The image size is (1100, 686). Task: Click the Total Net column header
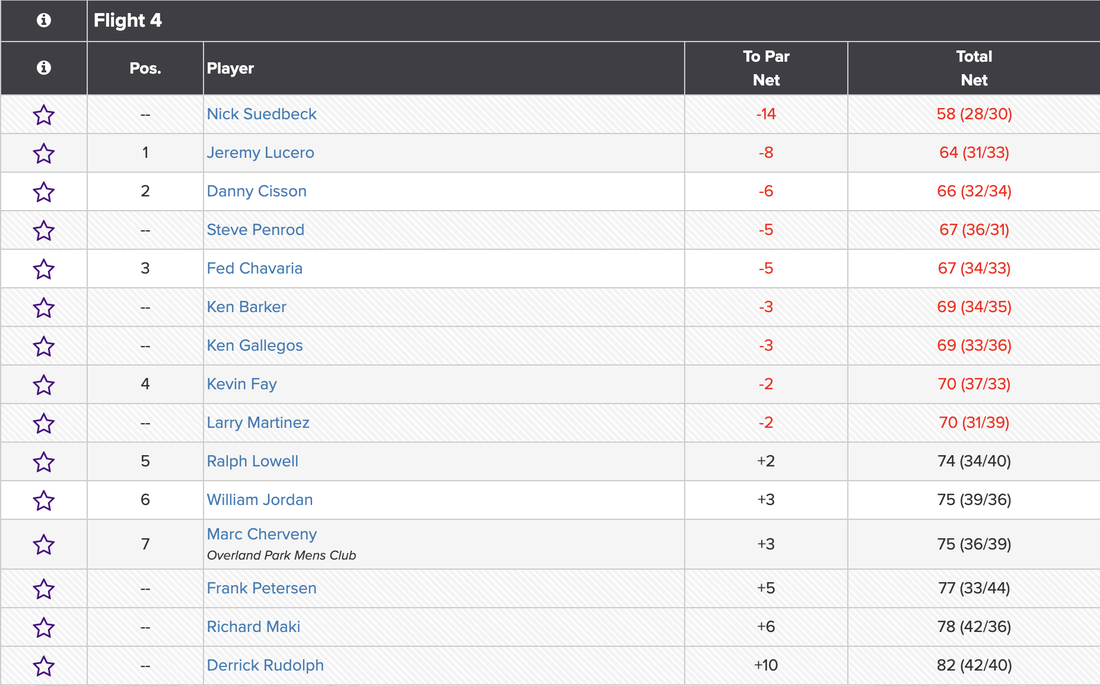(973, 68)
